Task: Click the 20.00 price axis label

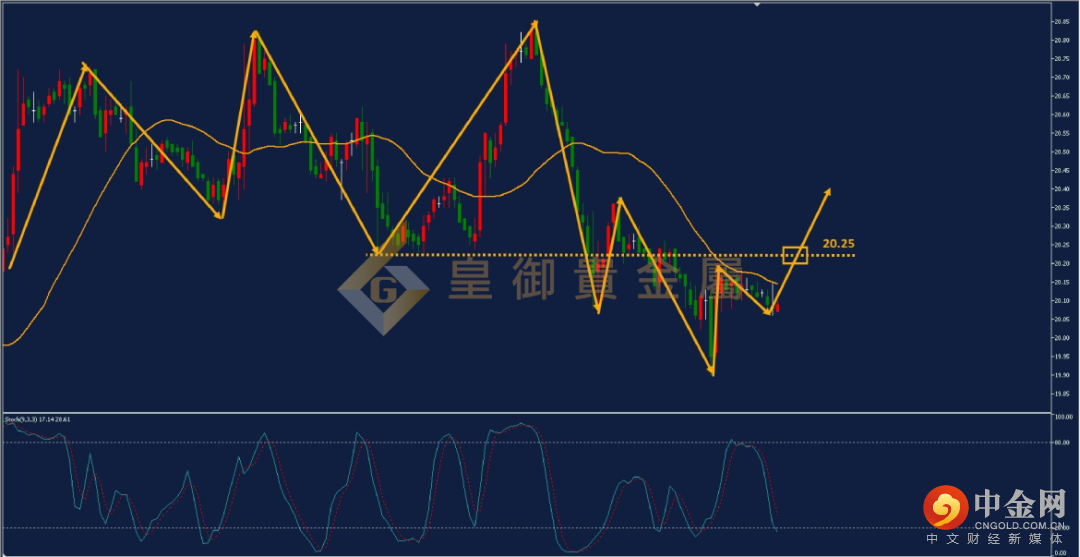Action: click(1061, 337)
